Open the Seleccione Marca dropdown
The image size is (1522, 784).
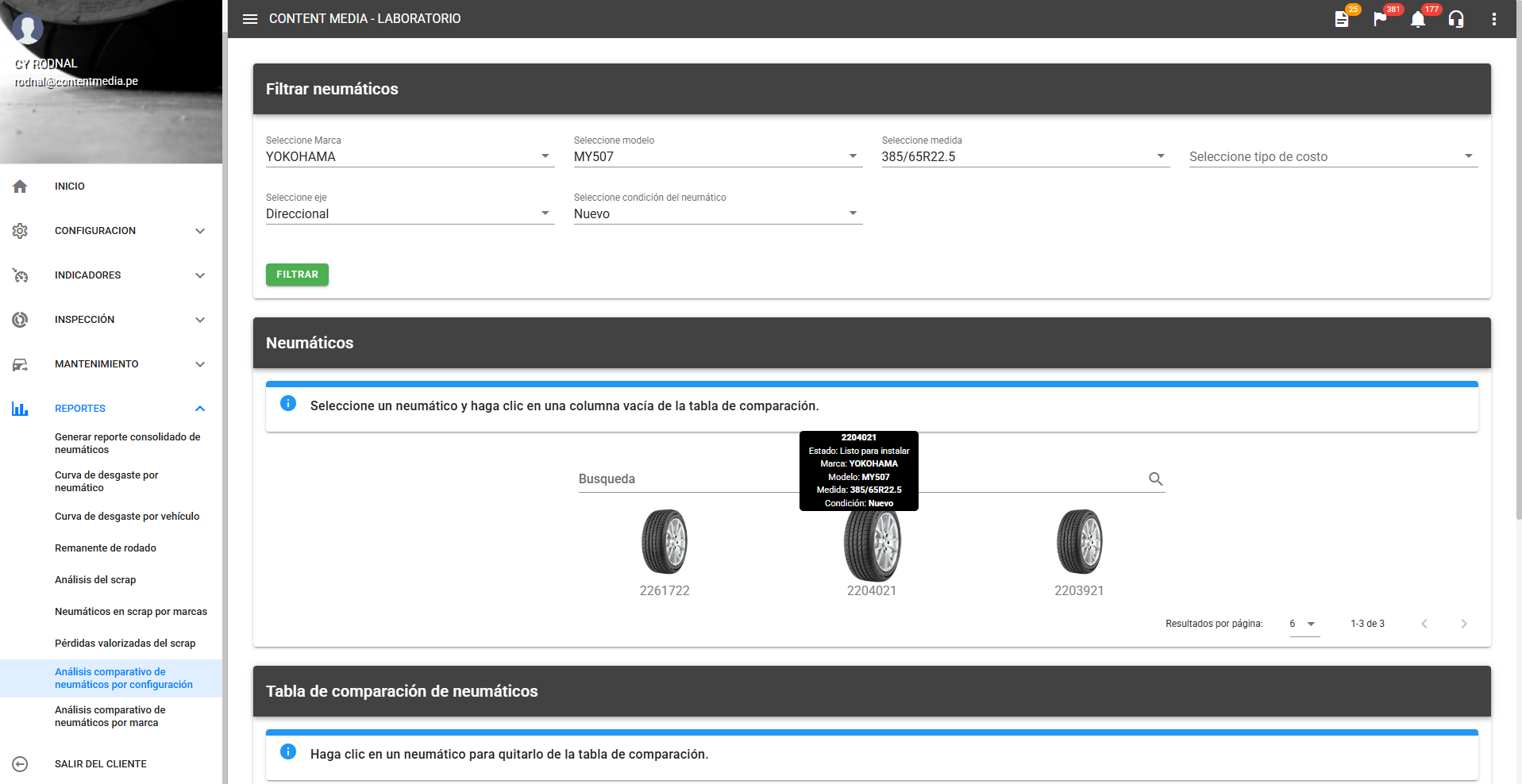click(x=409, y=156)
